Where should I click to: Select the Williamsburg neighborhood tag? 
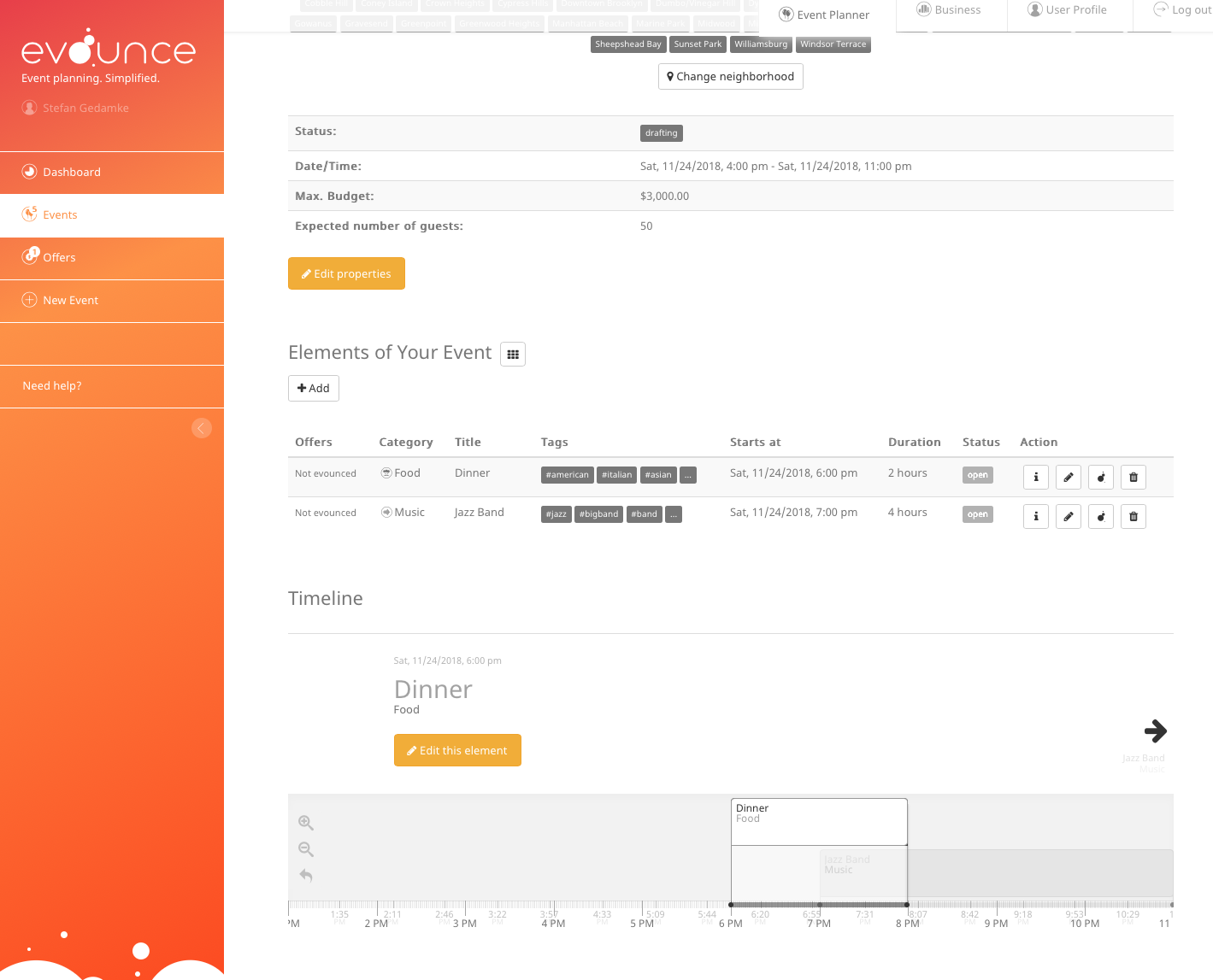[761, 44]
